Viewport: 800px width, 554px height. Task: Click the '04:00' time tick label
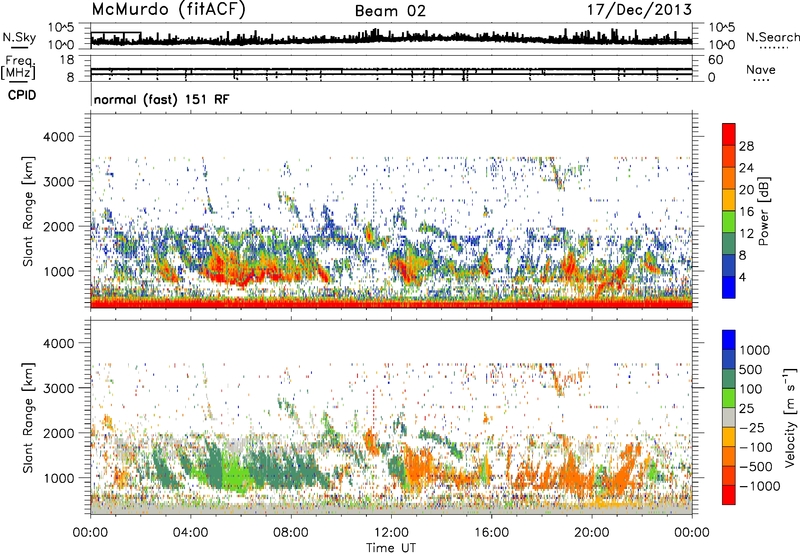(190, 533)
